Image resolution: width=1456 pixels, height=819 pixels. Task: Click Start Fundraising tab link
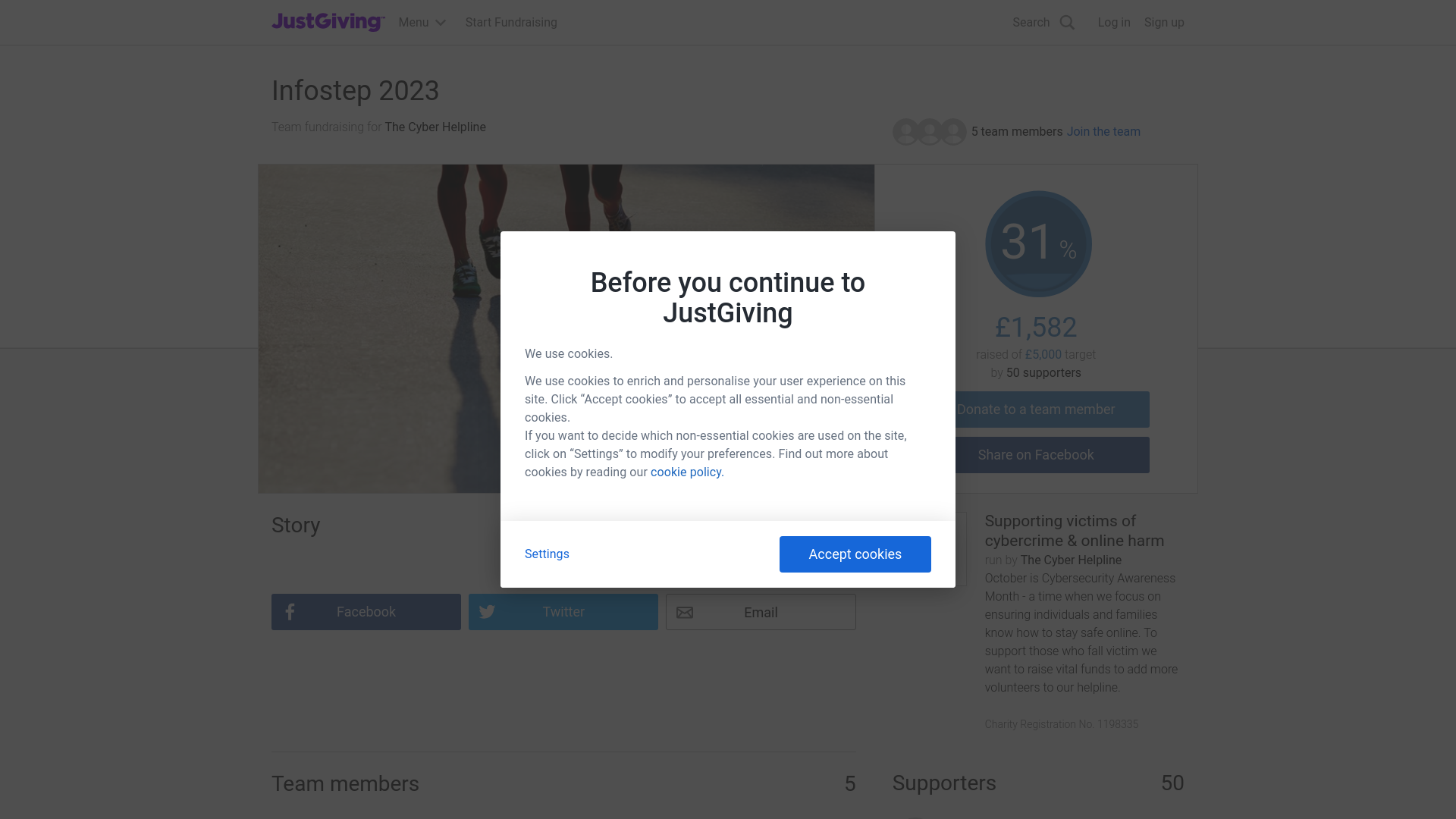pyautogui.click(x=511, y=22)
